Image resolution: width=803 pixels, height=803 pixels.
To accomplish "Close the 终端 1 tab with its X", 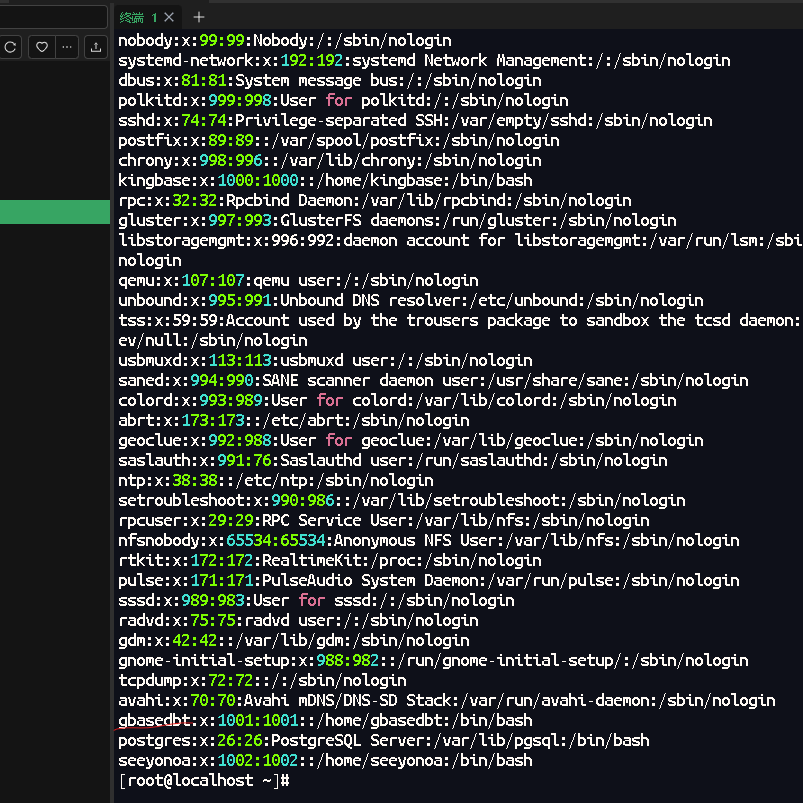I will click(169, 17).
